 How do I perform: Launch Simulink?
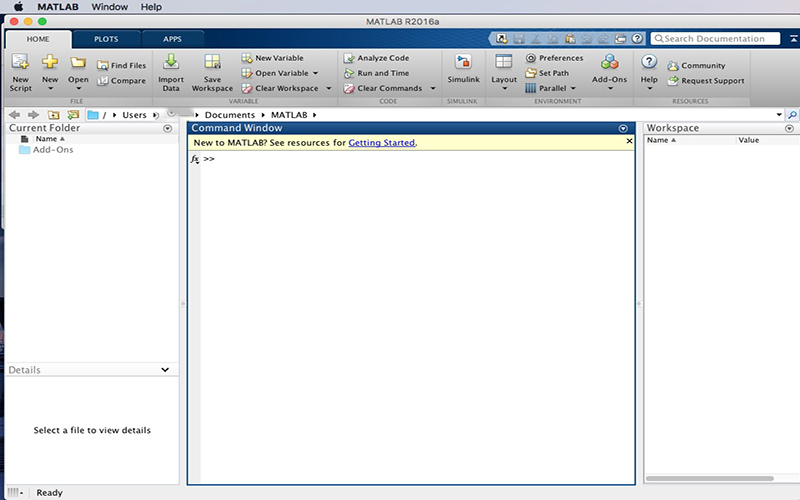tap(463, 69)
